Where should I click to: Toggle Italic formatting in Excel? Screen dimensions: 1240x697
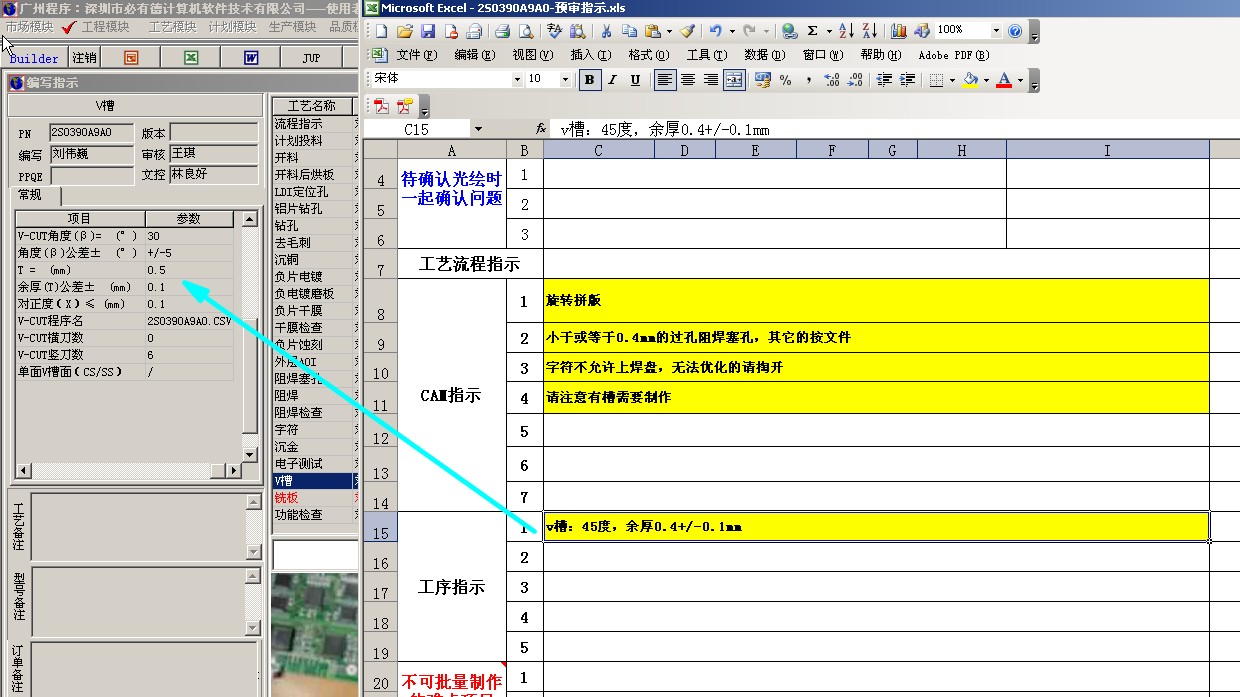point(612,79)
